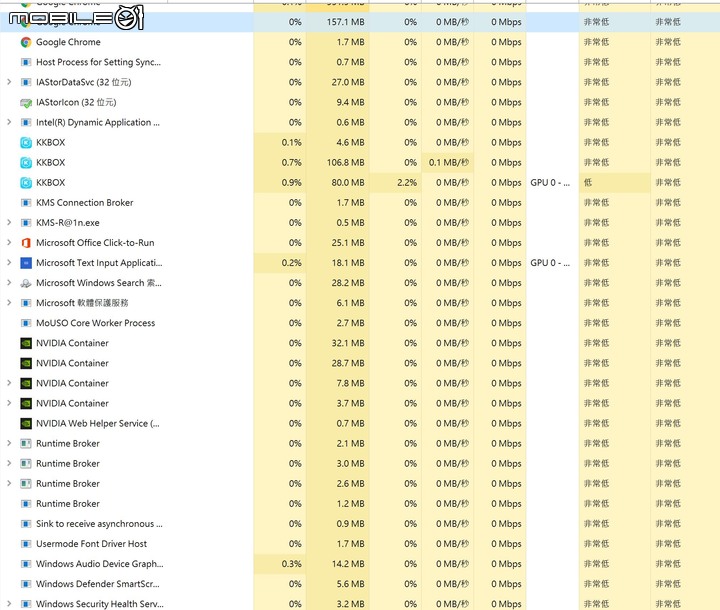
Task: Expand the Microsoft 軟體保護服務 group
Action: (x=9, y=303)
